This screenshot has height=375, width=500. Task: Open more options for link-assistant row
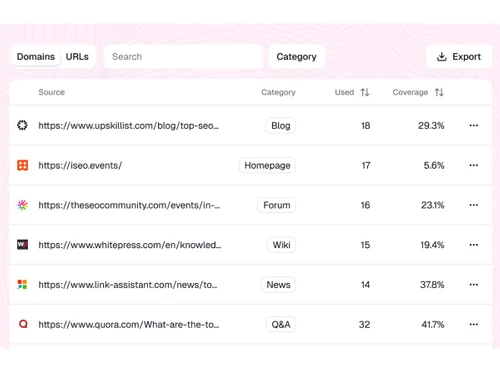(x=474, y=284)
